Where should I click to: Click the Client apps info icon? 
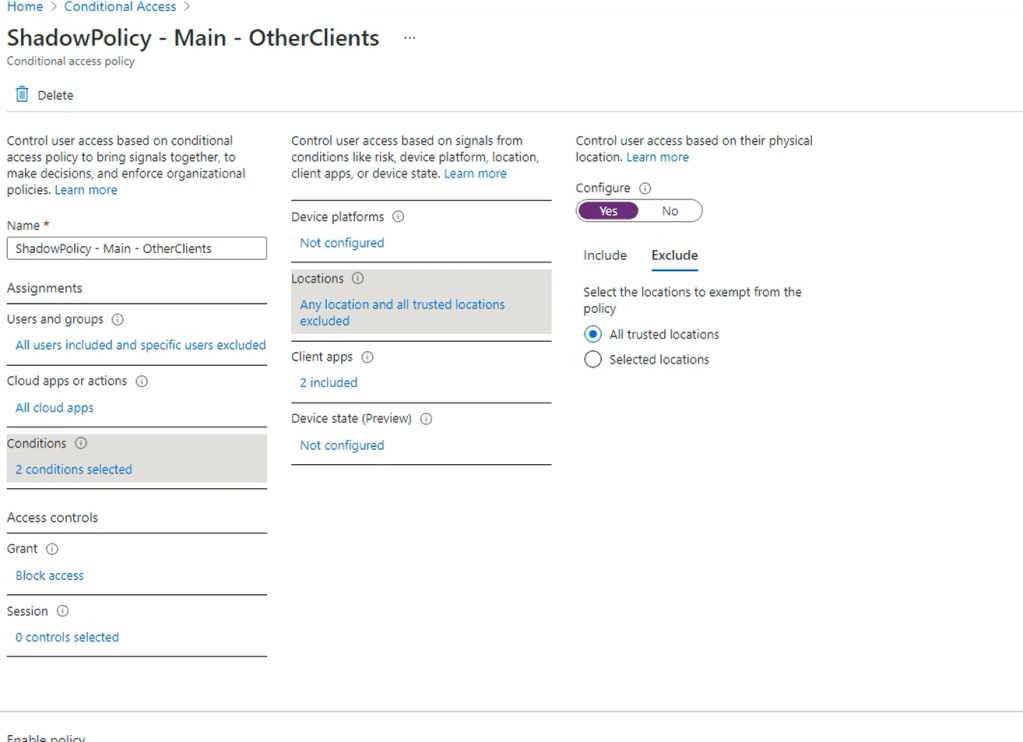pyautogui.click(x=368, y=358)
